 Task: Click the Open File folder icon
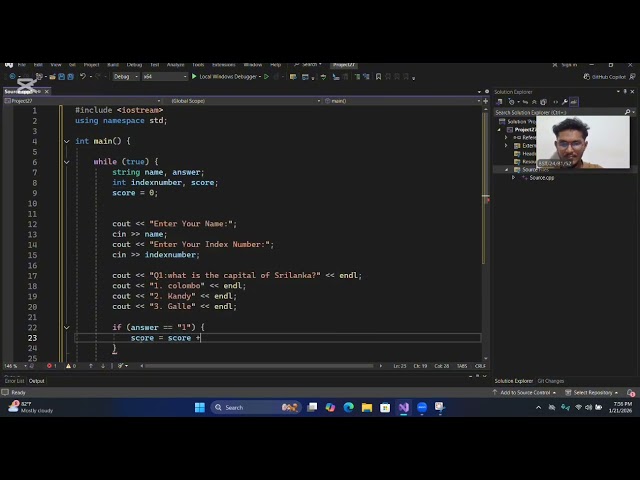(52, 76)
